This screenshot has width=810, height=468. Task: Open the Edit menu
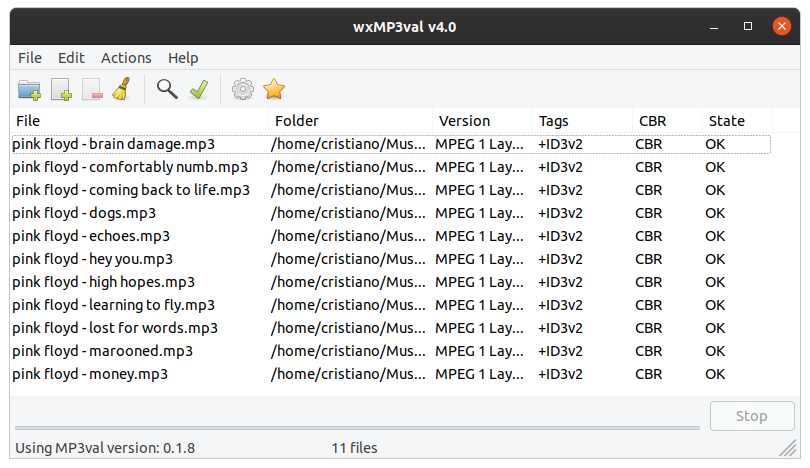coord(71,58)
